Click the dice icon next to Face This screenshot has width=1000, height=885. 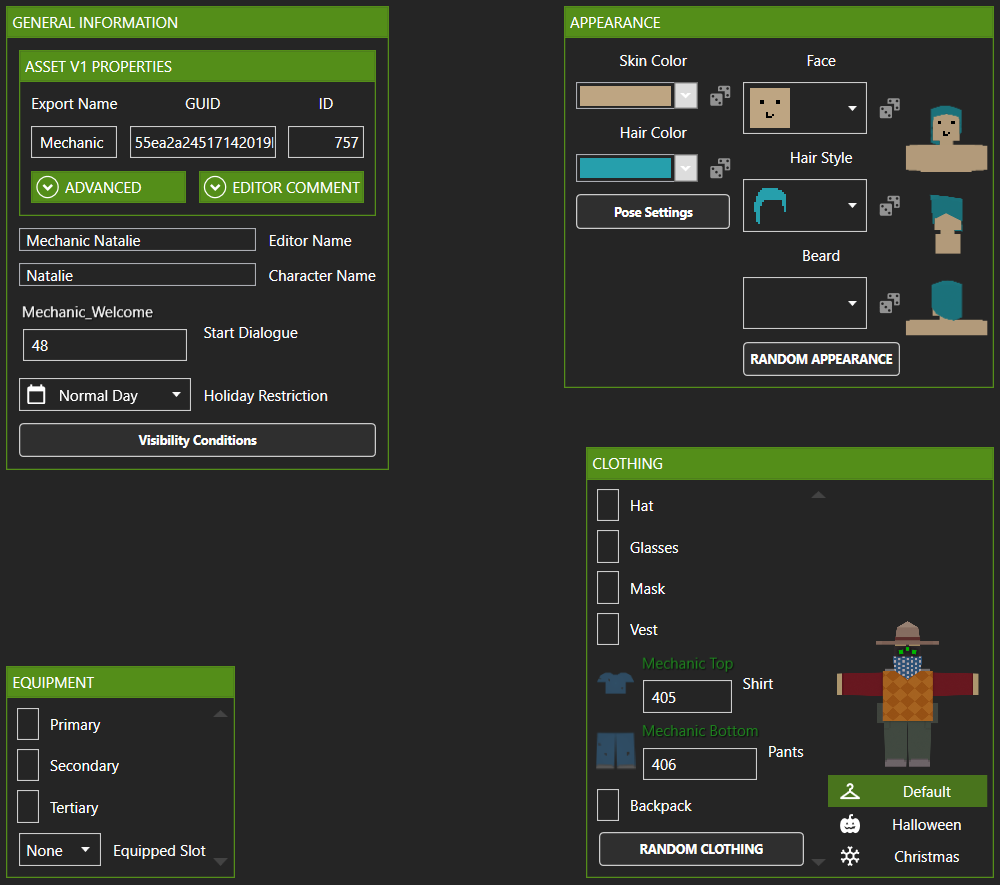(x=889, y=107)
